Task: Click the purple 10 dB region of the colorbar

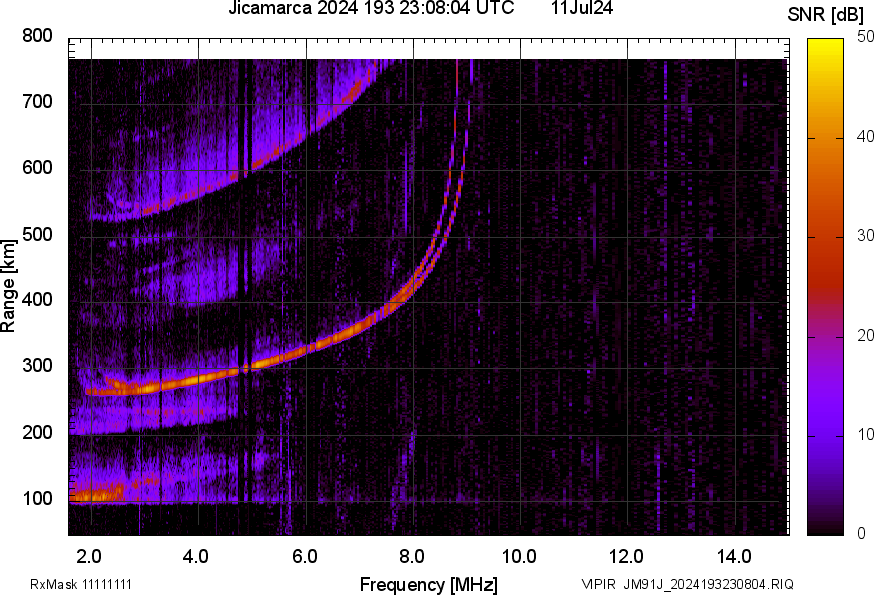Action: [826, 436]
